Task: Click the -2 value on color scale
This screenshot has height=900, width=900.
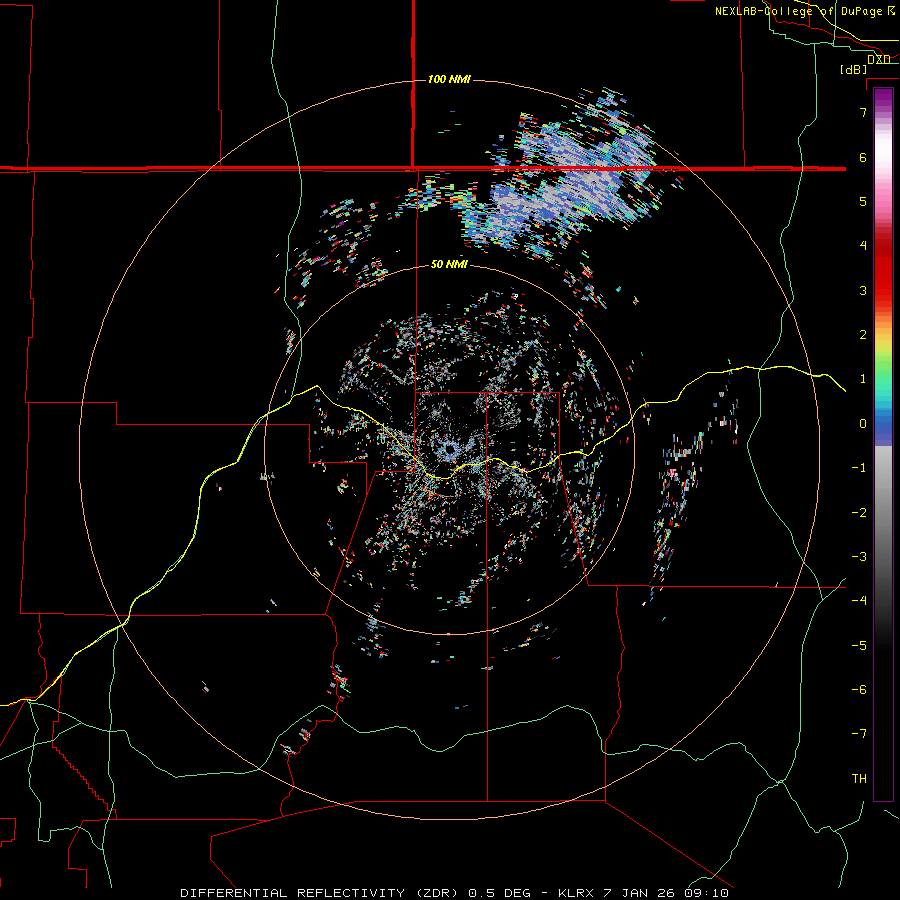Action: click(859, 513)
